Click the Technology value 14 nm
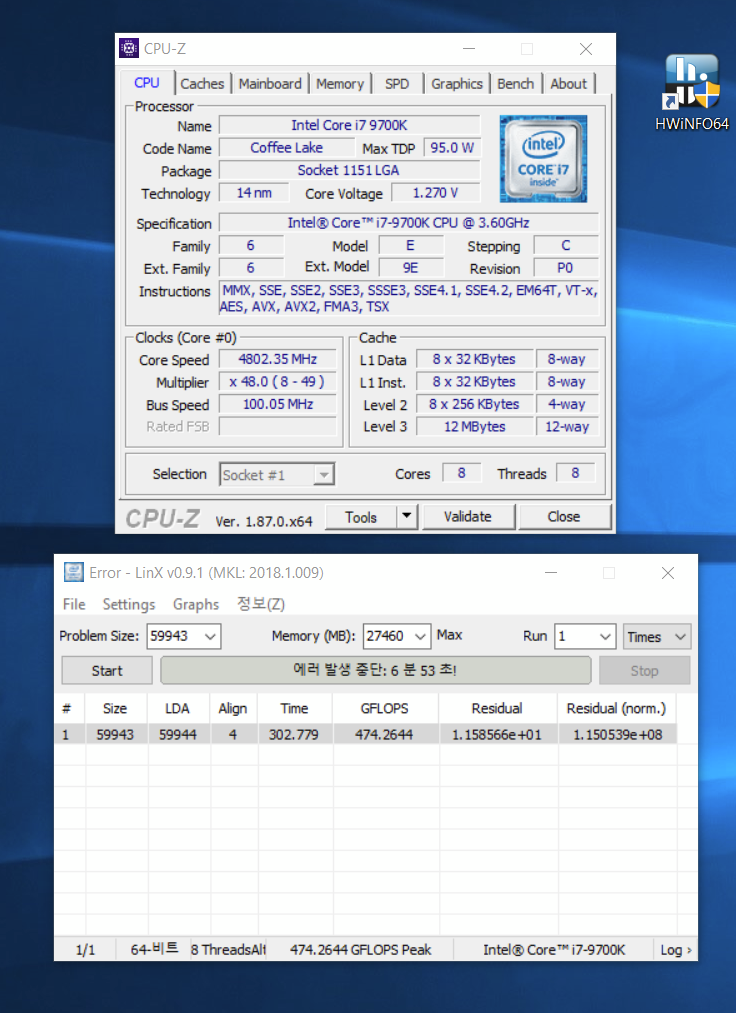Viewport: 736px width, 1013px height. 254,193
